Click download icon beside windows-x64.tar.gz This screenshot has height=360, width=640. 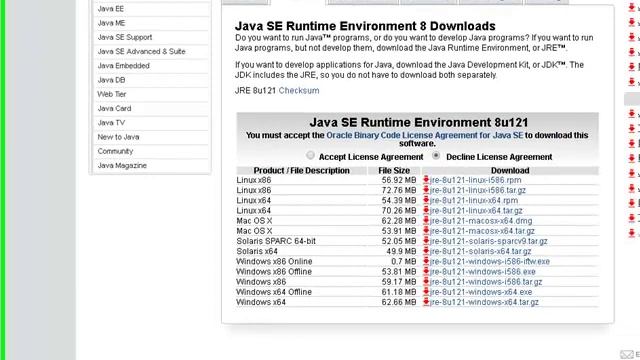tap(426, 302)
